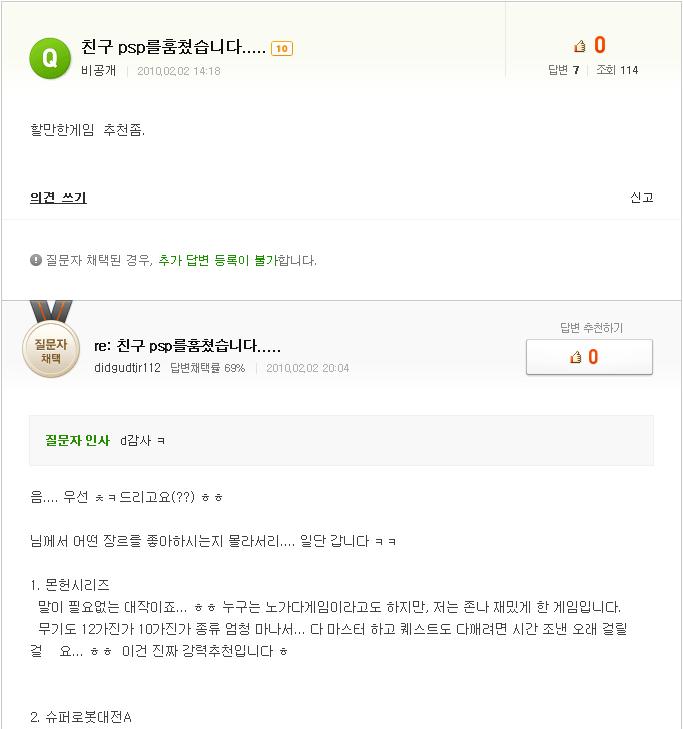Click the 질문자 인사 label
Viewport: 683px width, 729px height.
coord(77,441)
